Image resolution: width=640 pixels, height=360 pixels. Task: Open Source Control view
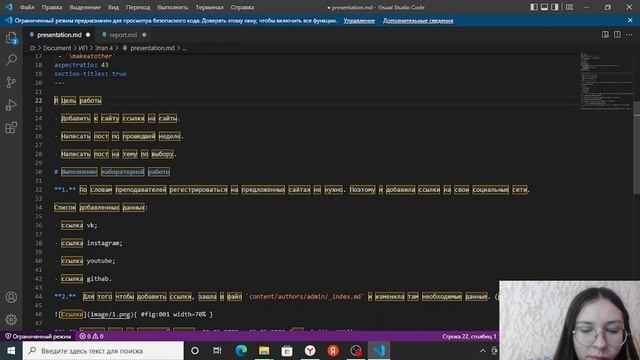[11, 82]
